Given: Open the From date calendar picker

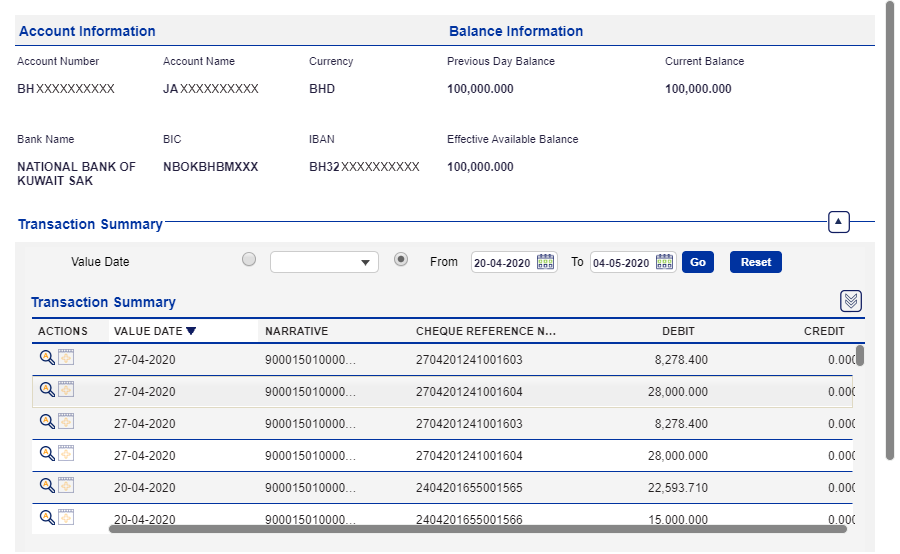Looking at the screenshot, I should (x=546, y=262).
